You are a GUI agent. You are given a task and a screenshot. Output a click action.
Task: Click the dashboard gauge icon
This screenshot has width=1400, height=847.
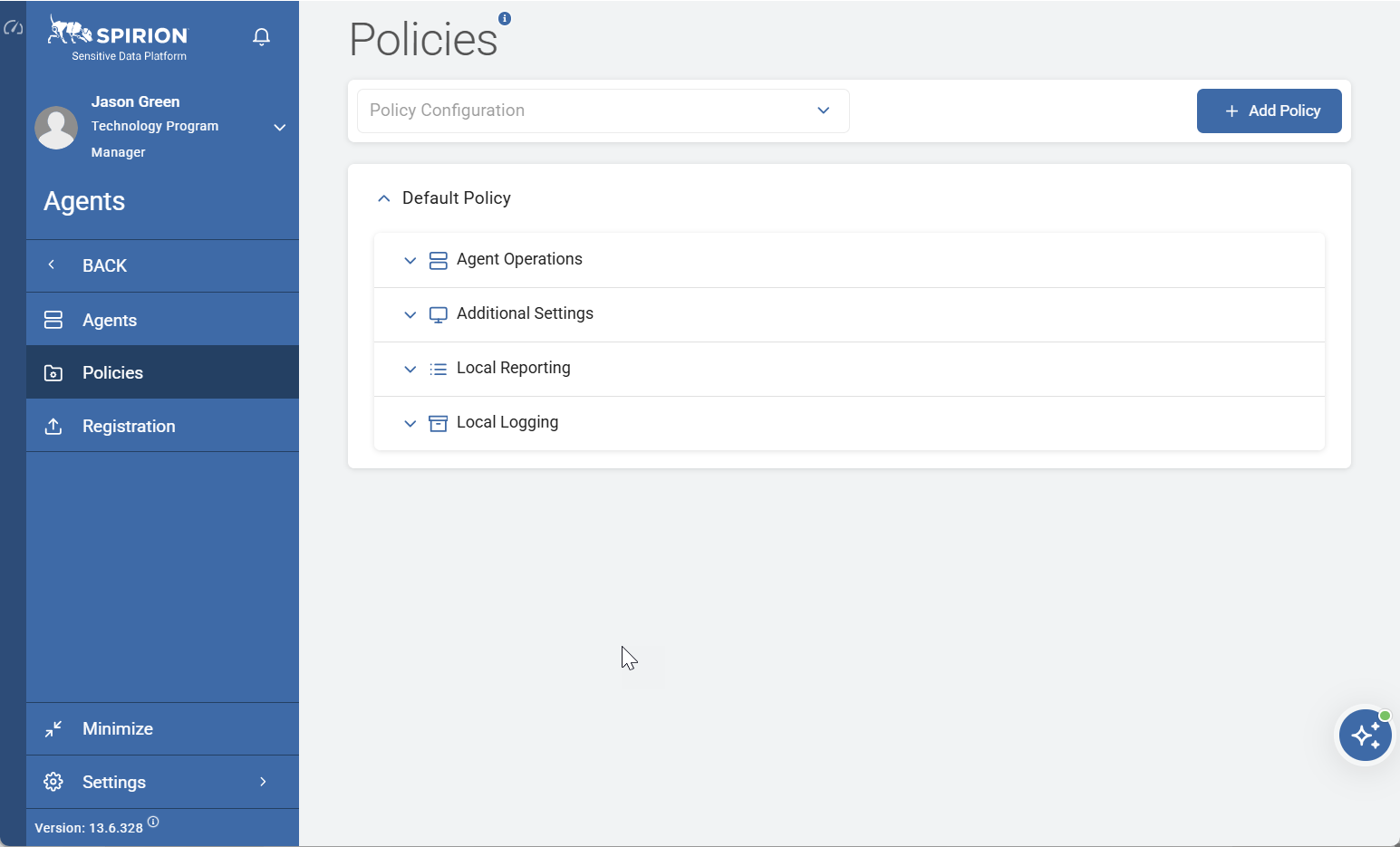point(14,28)
